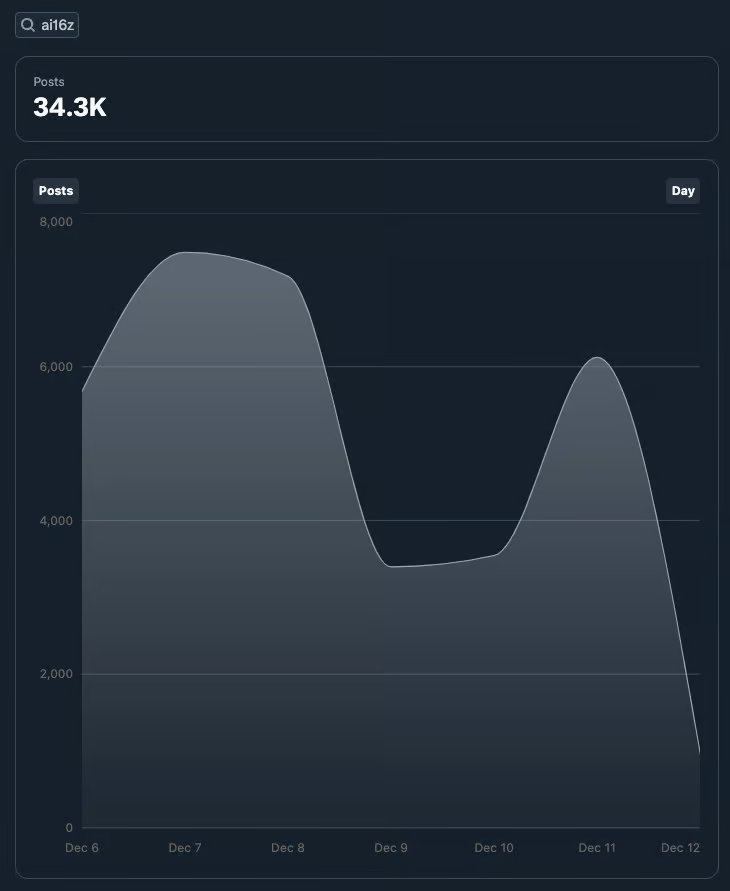This screenshot has width=730, height=891.
Task: Click the Dec 6 date axis label
Action: tap(82, 848)
